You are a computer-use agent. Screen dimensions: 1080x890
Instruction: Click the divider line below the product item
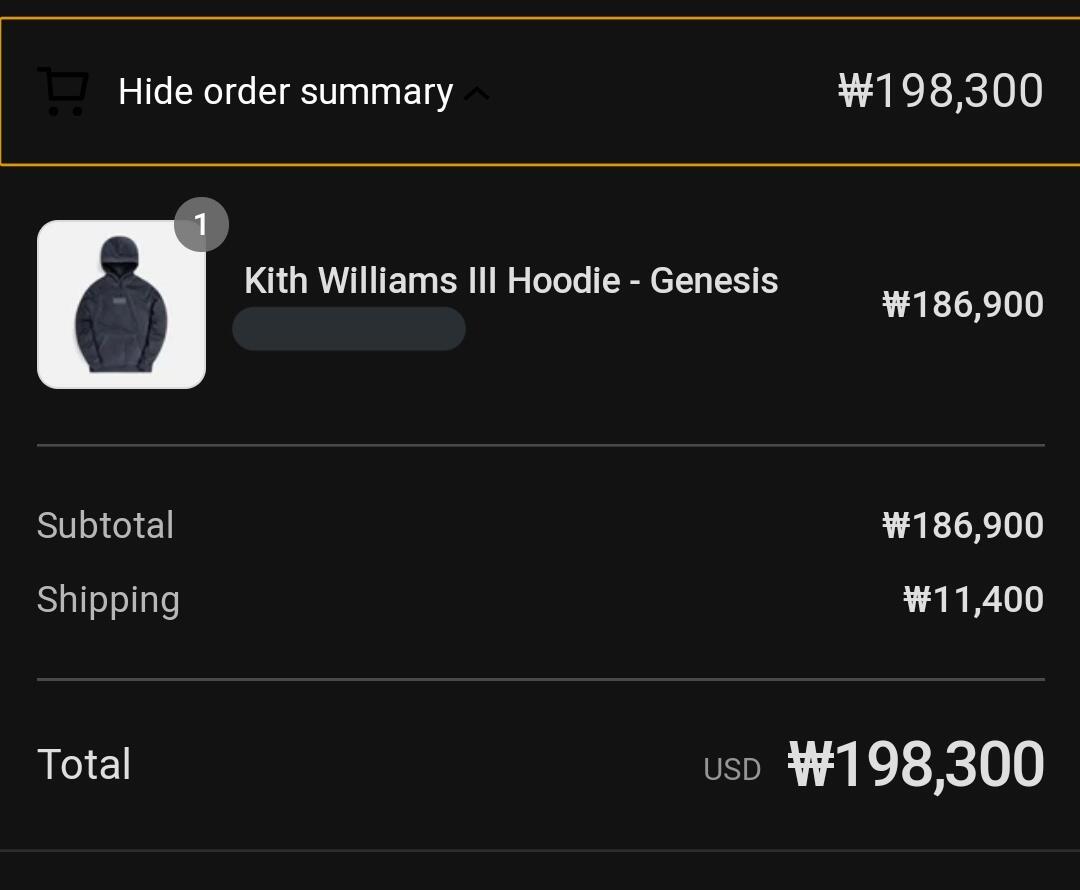coord(540,445)
